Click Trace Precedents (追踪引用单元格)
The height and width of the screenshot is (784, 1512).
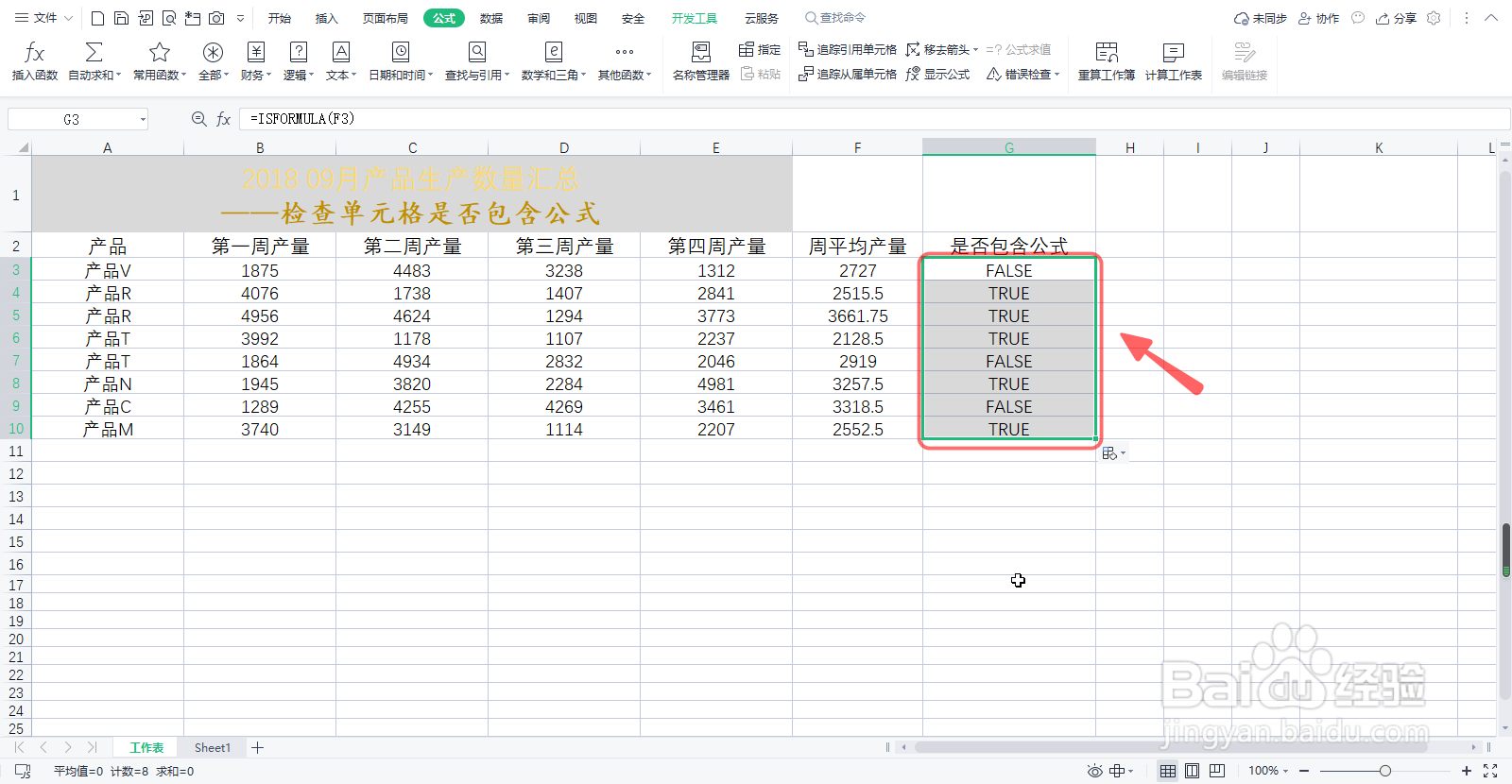(x=848, y=49)
